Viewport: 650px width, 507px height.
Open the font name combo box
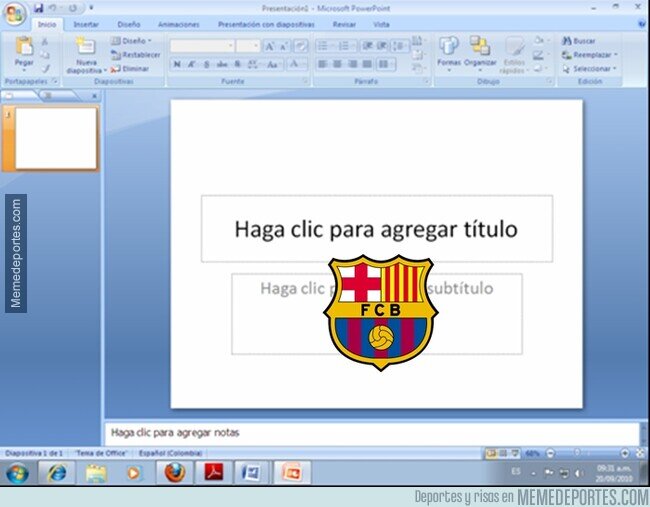(x=201, y=46)
